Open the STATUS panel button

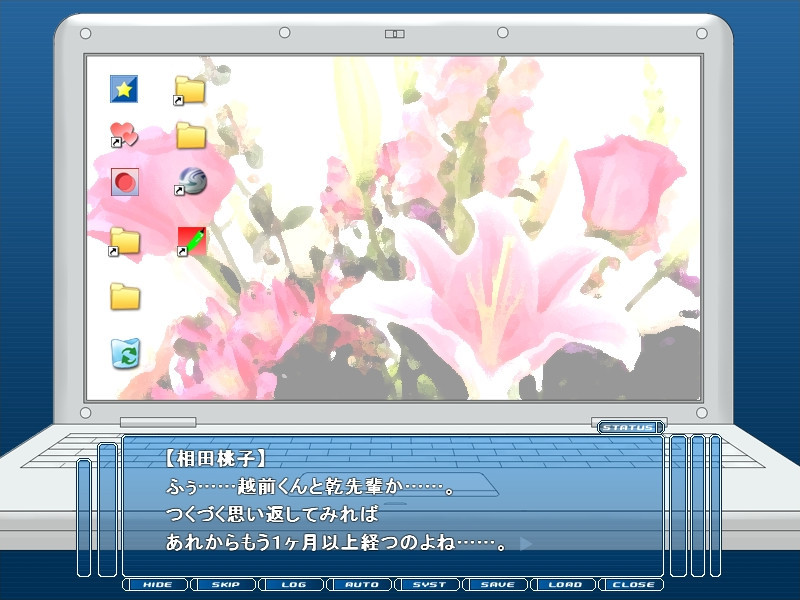[630, 428]
